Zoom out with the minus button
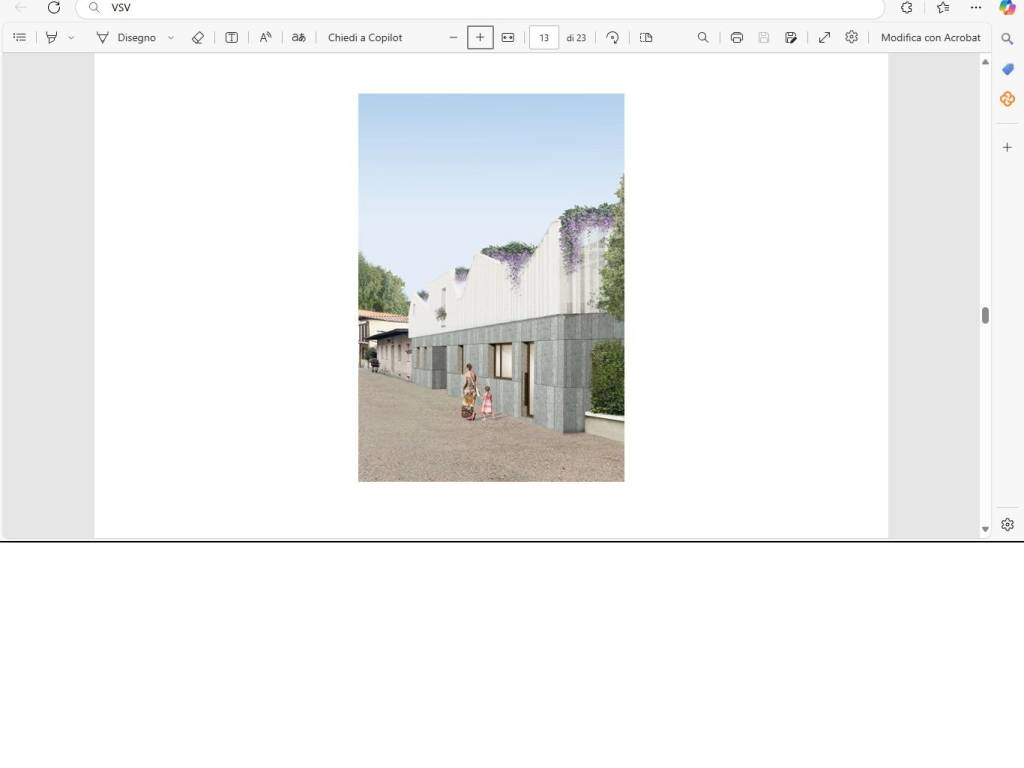Viewport: 1024px width, 768px height. click(x=453, y=37)
